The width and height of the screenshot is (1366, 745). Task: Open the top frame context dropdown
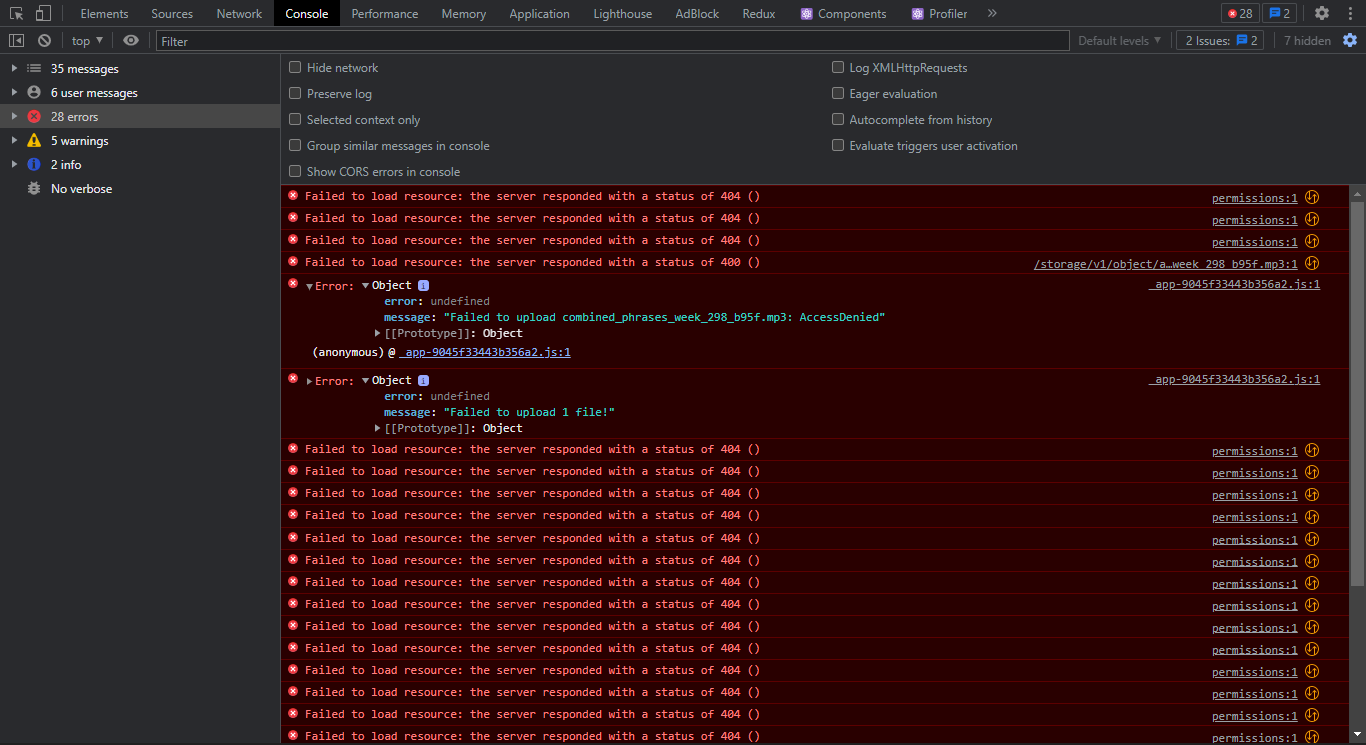pyautogui.click(x=86, y=40)
